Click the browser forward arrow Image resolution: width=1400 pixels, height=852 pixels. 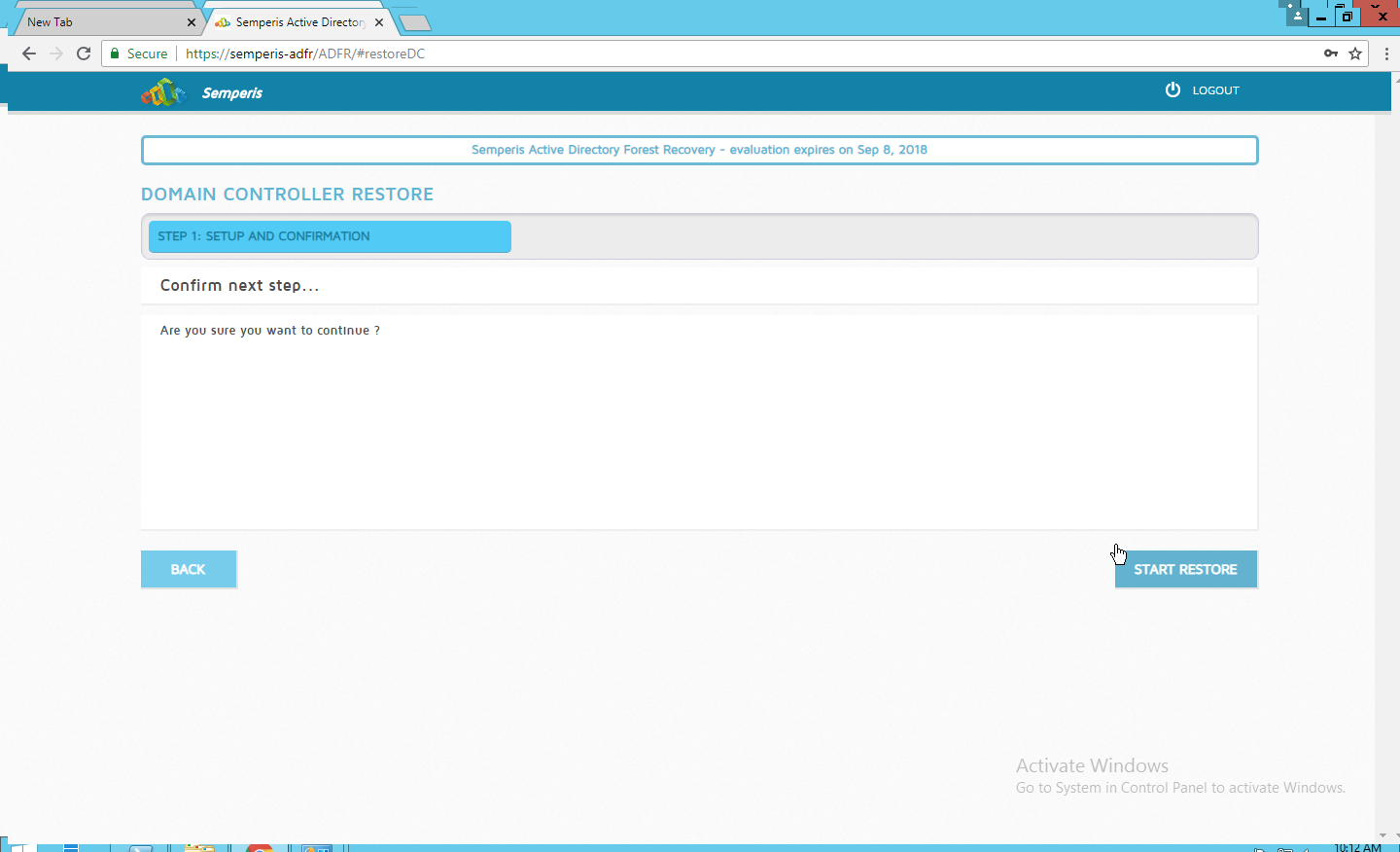point(56,53)
